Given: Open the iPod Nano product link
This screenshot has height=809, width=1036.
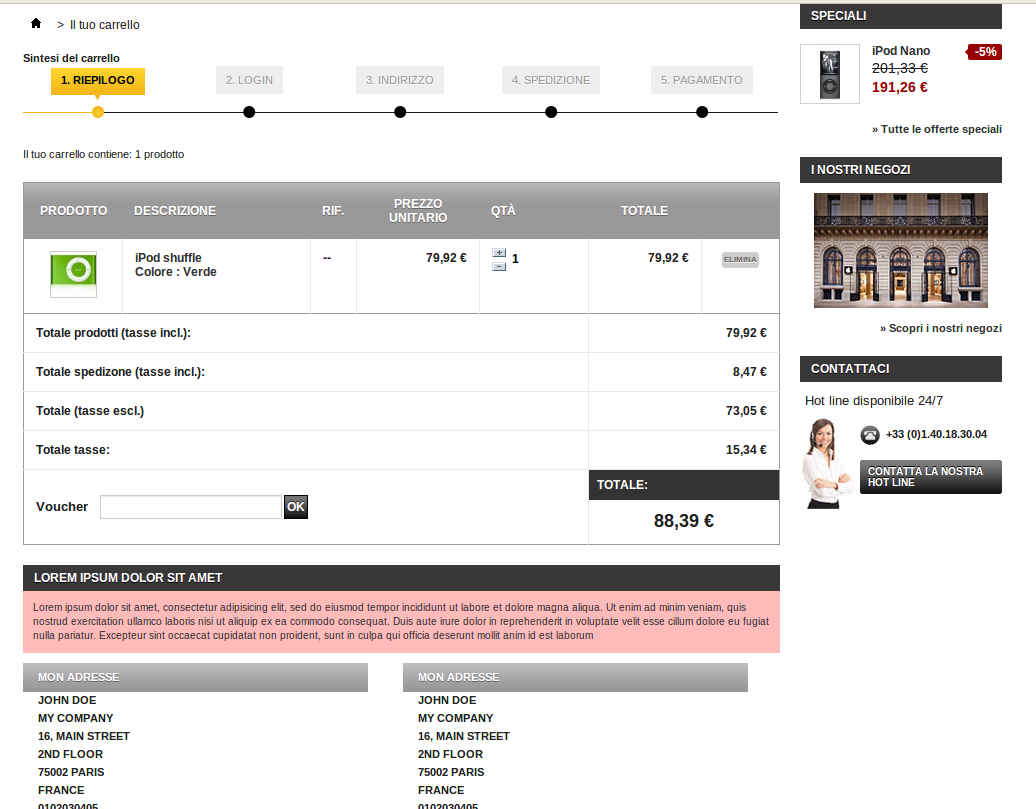Looking at the screenshot, I should click(x=901, y=51).
